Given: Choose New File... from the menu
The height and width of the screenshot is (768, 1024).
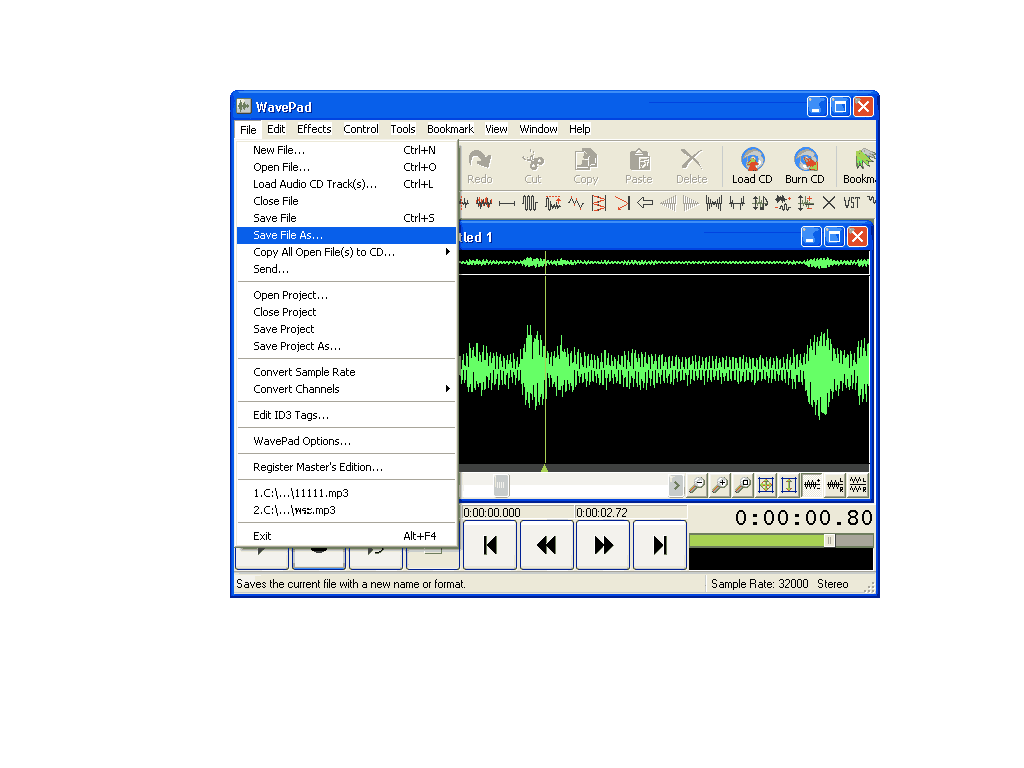Looking at the screenshot, I should coord(346,150).
